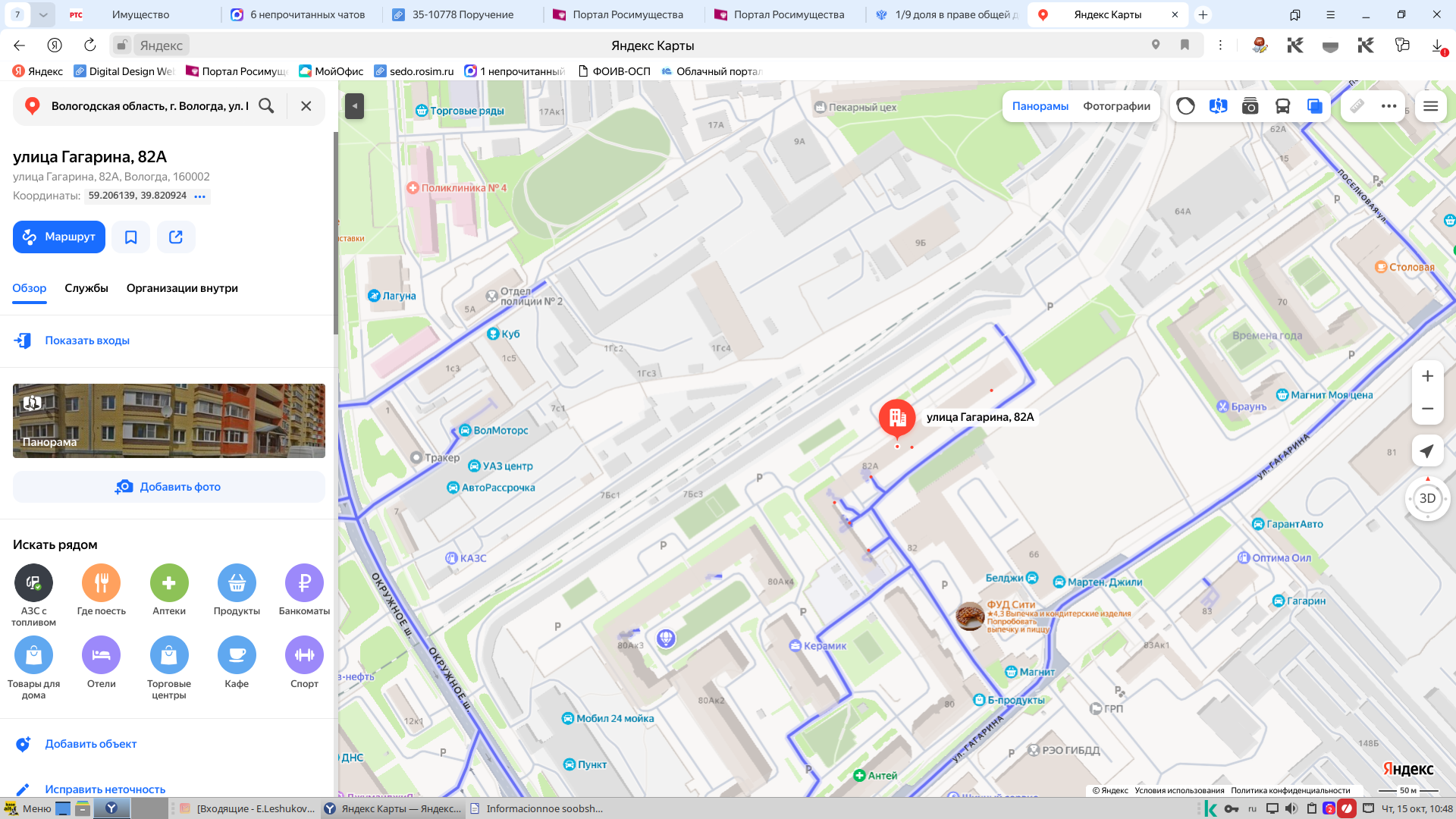Image resolution: width=1456 pixels, height=819 pixels.
Task: Toggle the street panoramas layer icon
Action: click(1219, 106)
